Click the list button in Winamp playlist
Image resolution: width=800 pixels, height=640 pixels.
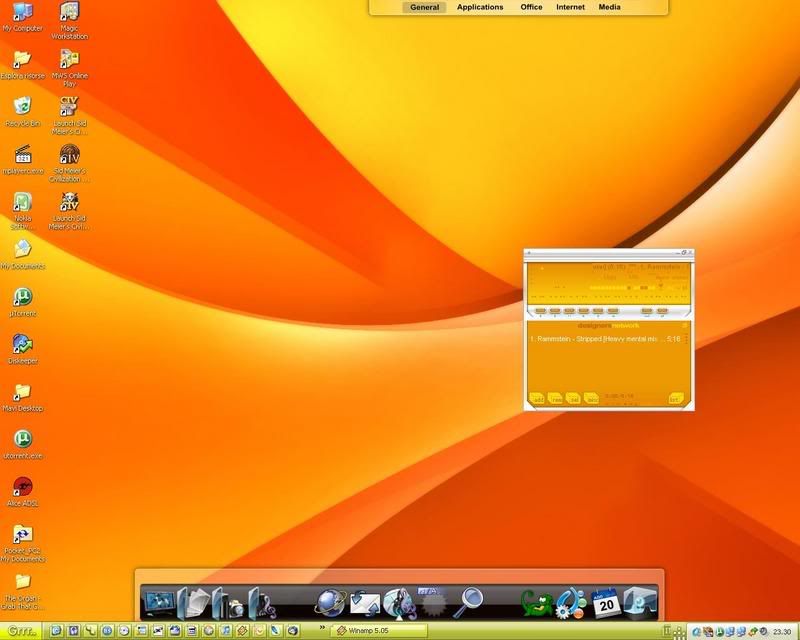pos(676,399)
